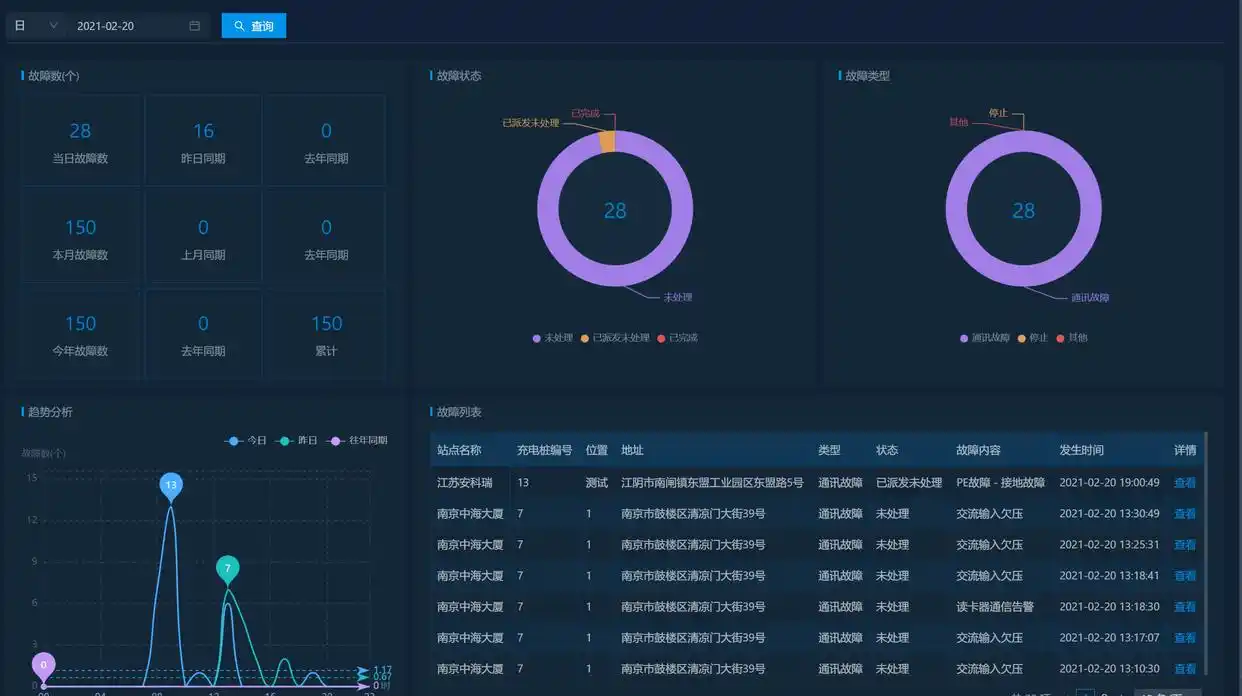
Task: Click the 7-value marker on trend chart
Action: [x=228, y=567]
